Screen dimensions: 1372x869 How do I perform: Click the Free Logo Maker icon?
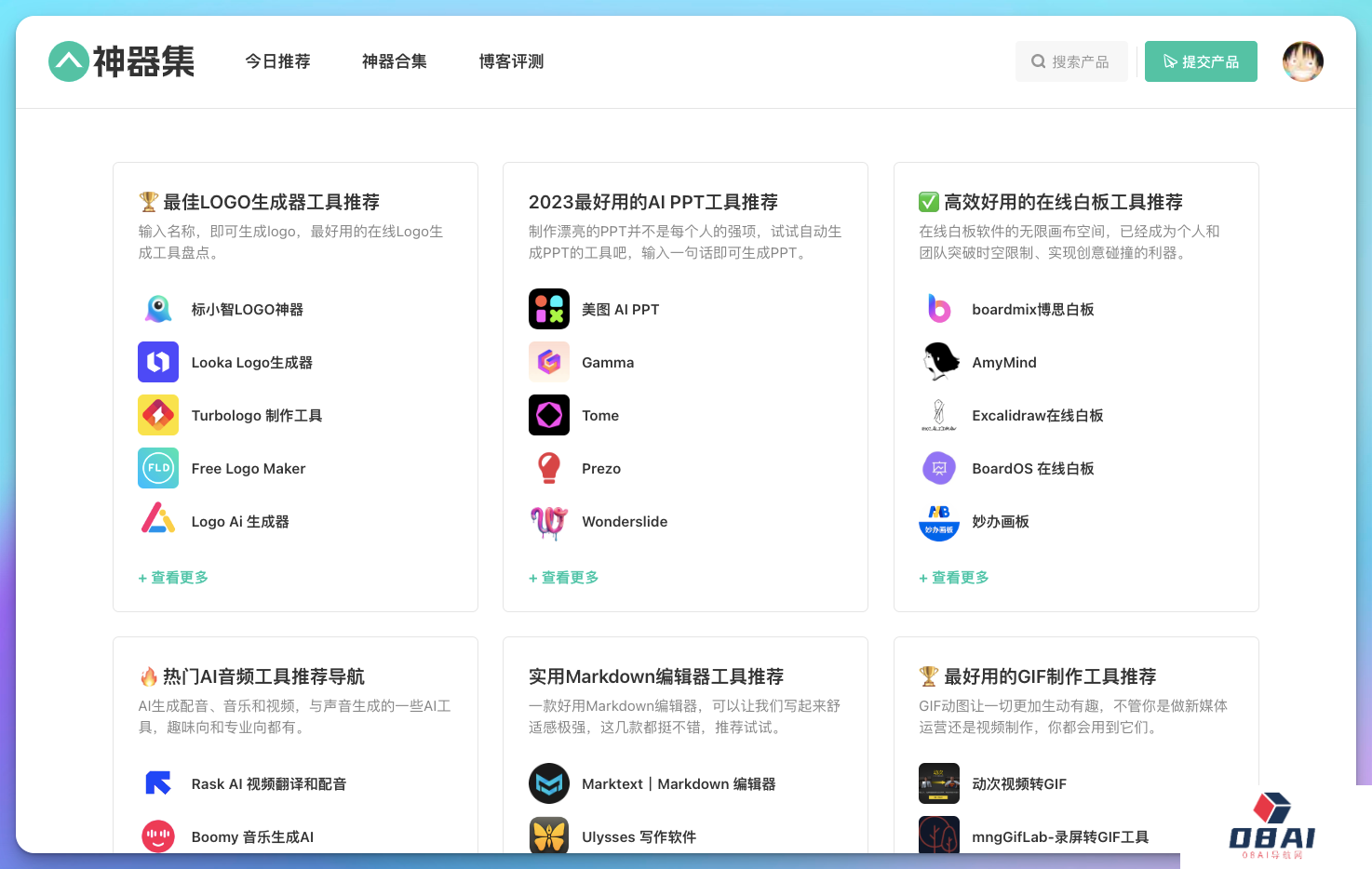tap(158, 468)
